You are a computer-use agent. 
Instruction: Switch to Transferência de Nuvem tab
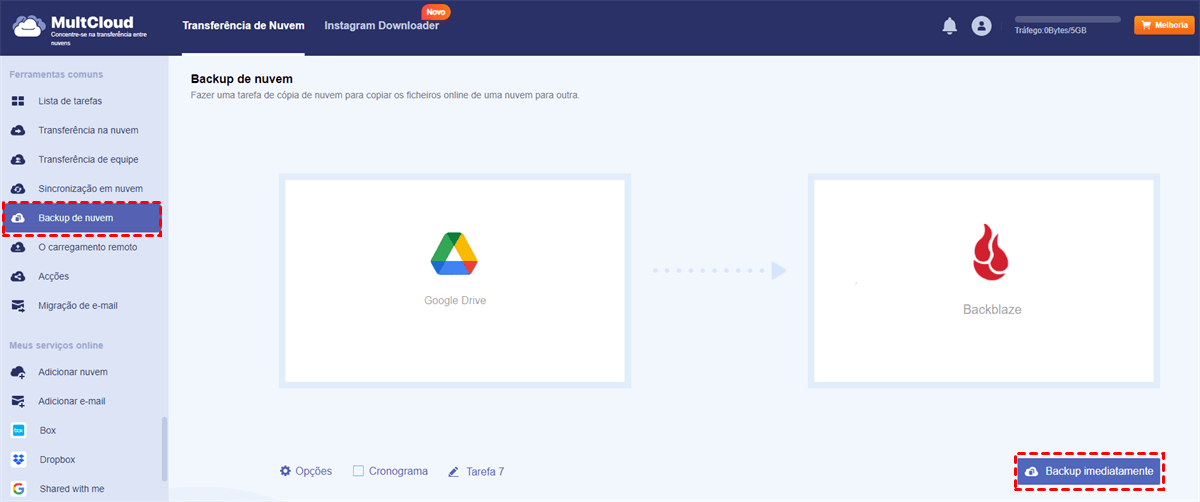click(x=244, y=26)
